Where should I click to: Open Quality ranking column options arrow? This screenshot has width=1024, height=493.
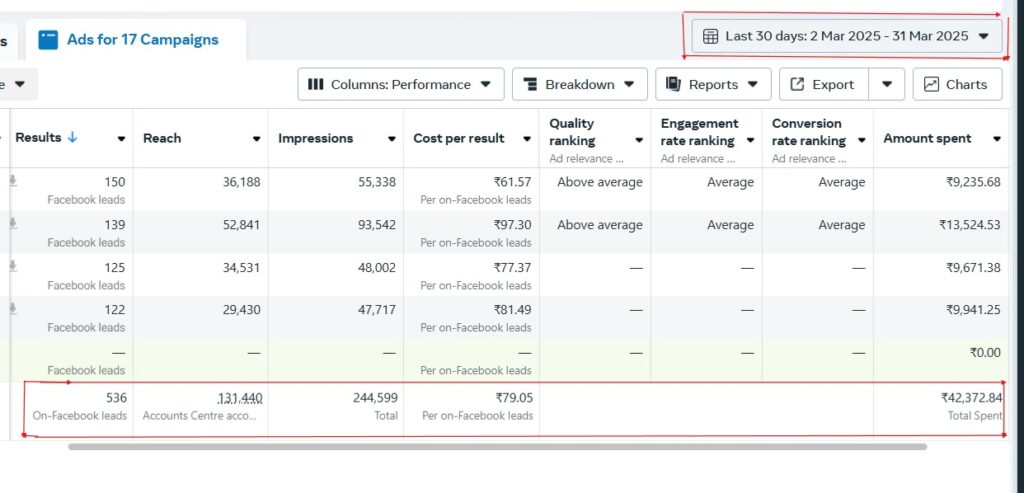pos(639,141)
